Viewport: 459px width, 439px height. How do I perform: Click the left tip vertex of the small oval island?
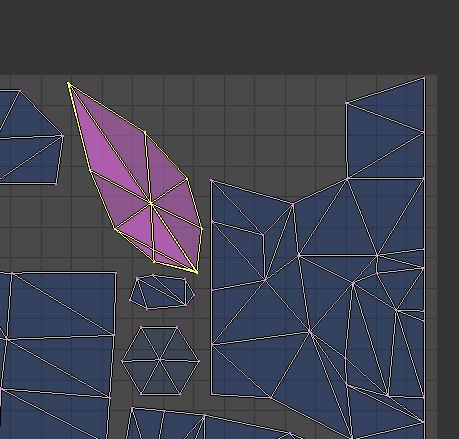pyautogui.click(x=130, y=300)
